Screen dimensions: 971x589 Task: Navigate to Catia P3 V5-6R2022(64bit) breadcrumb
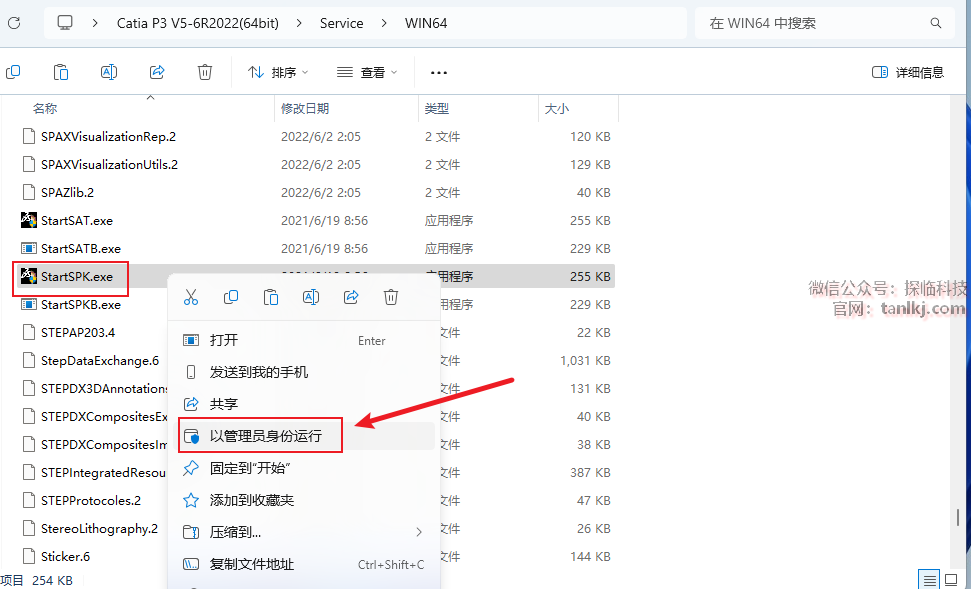(198, 24)
